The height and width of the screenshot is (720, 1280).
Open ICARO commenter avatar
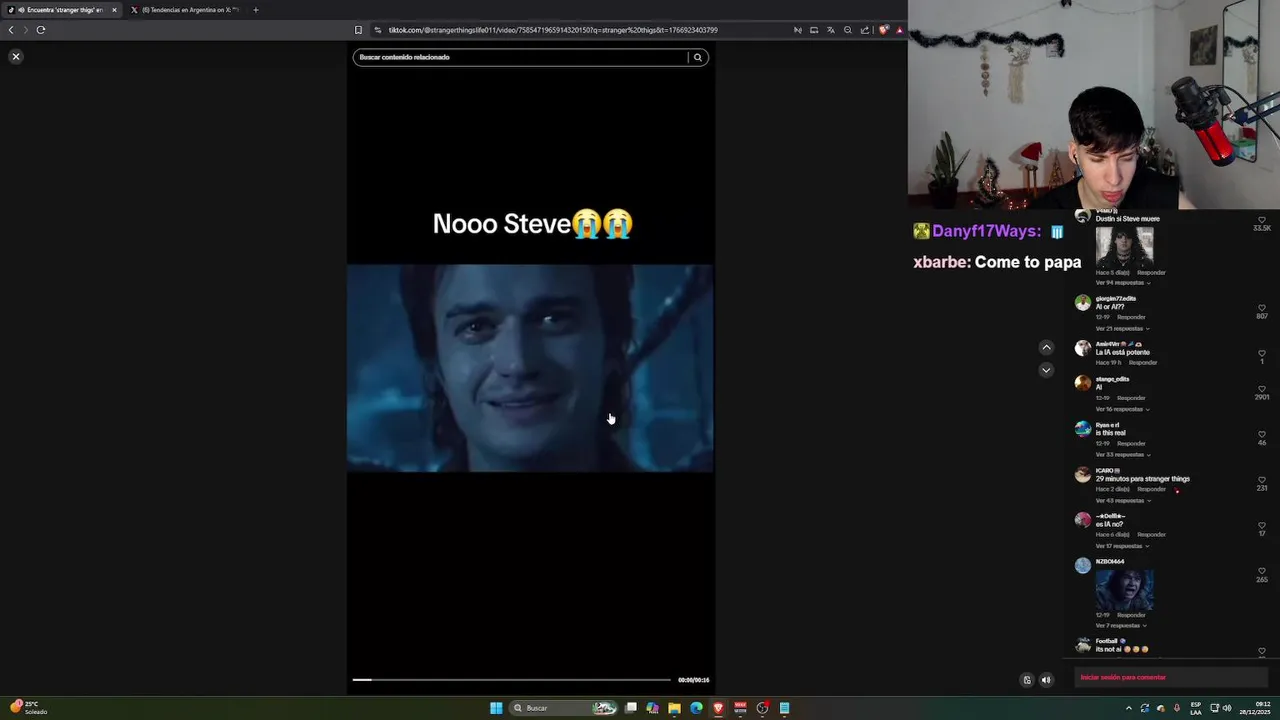click(1082, 475)
